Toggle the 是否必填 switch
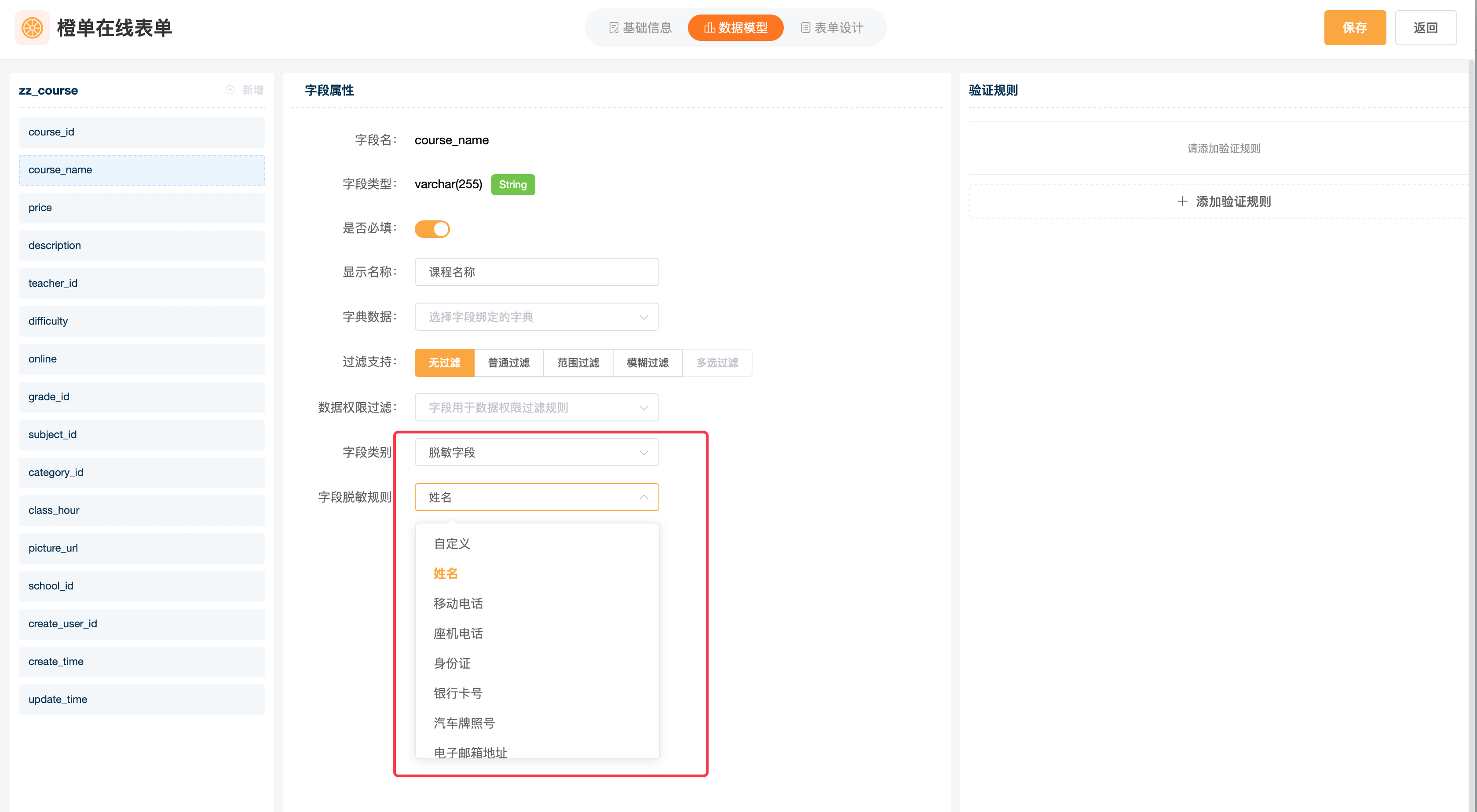The width and height of the screenshot is (1477, 812). (x=432, y=229)
